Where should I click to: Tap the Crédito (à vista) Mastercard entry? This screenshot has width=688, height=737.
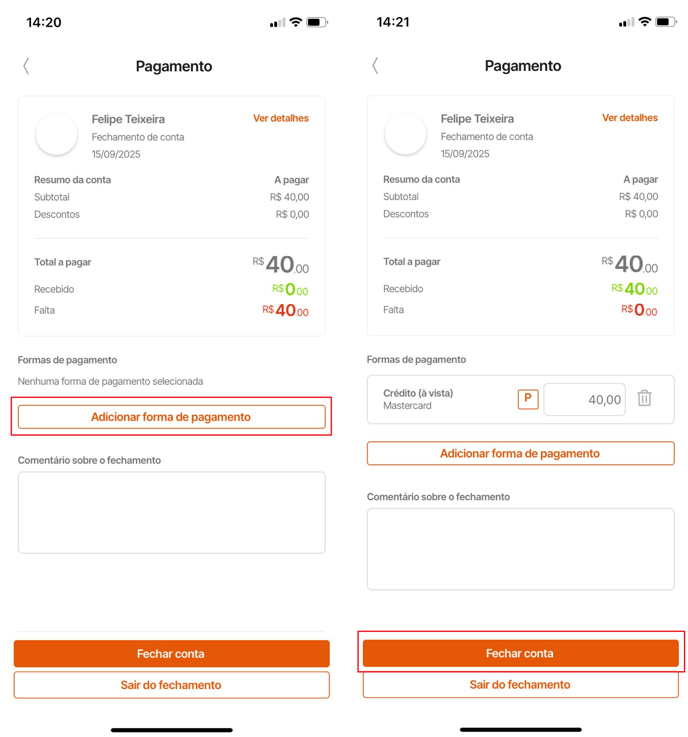pyautogui.click(x=418, y=399)
